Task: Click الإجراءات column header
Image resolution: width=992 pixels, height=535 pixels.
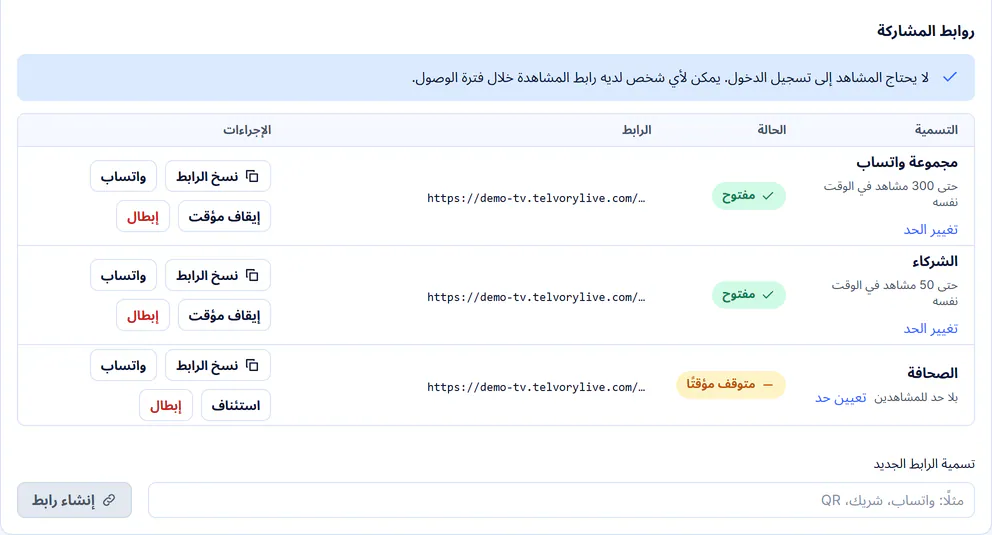Action: [x=247, y=130]
